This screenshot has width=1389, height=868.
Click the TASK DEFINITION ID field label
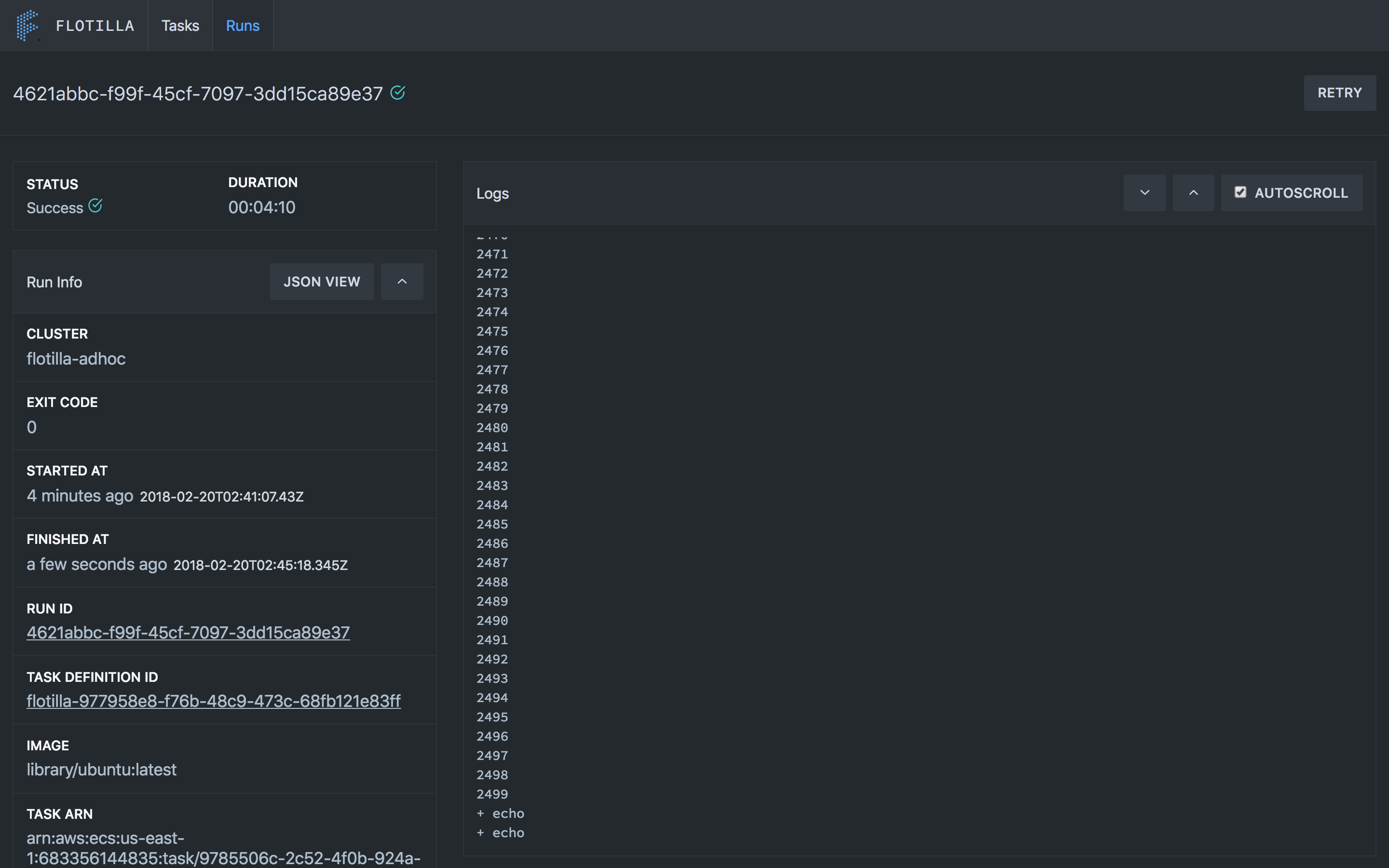click(93, 678)
